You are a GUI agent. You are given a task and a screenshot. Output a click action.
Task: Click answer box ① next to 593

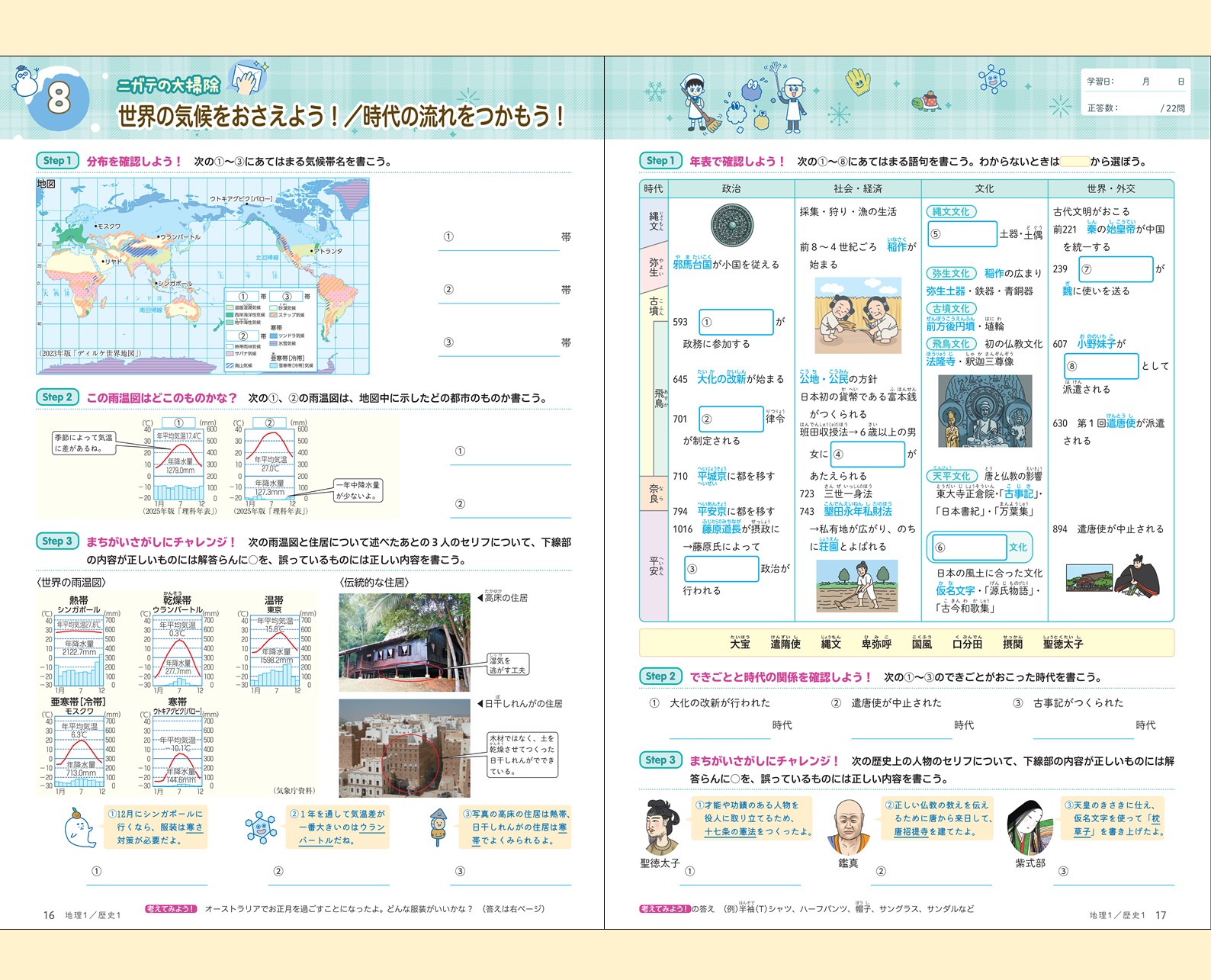tap(736, 322)
